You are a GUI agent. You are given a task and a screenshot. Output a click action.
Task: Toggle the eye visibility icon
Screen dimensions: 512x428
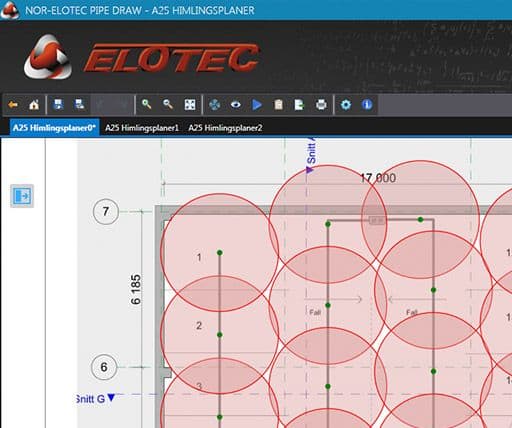[236, 105]
